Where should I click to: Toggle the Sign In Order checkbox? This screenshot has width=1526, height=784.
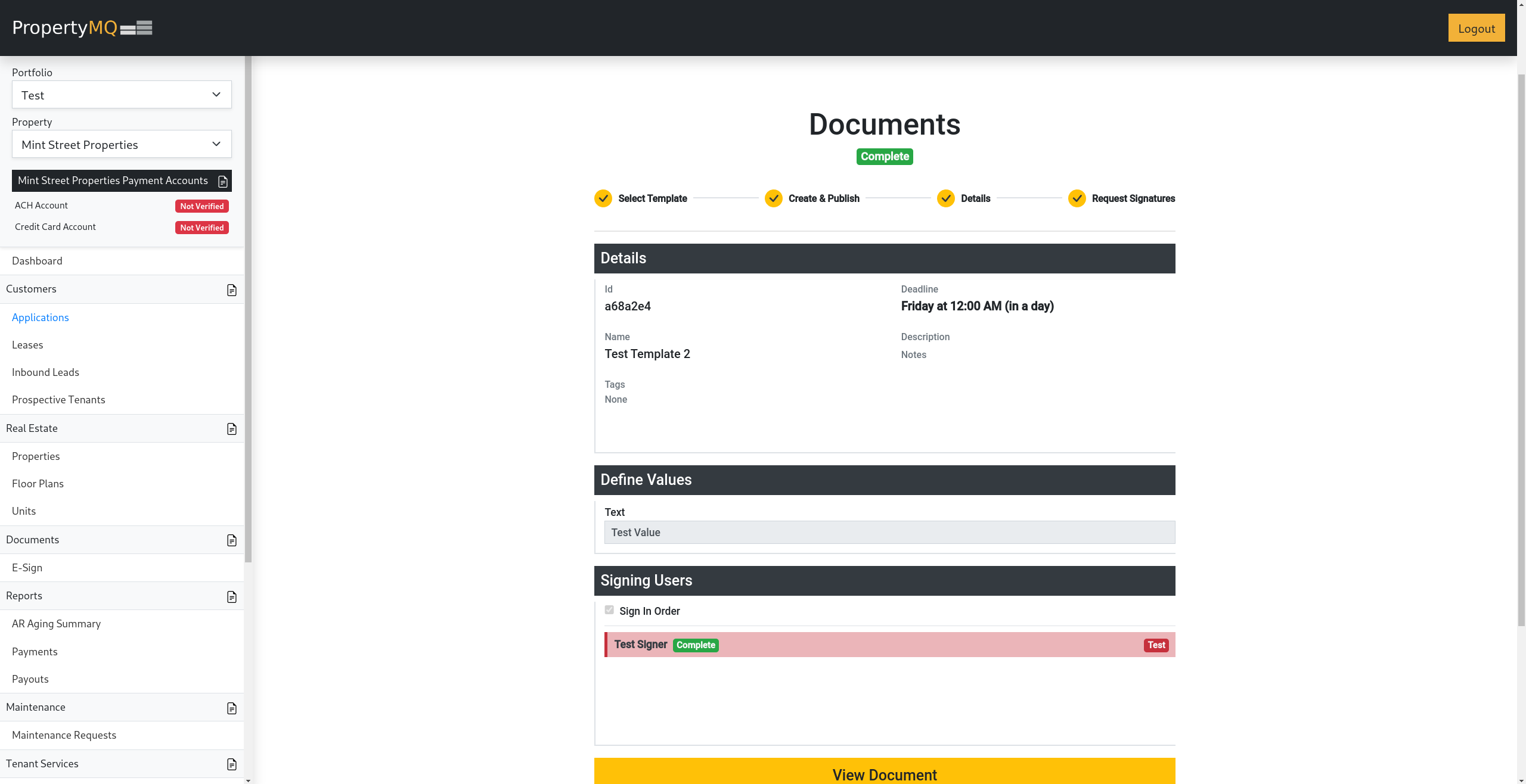pyautogui.click(x=609, y=610)
